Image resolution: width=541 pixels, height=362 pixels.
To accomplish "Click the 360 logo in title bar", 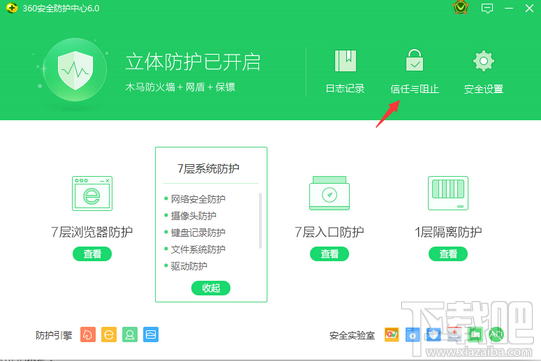I will (12, 8).
